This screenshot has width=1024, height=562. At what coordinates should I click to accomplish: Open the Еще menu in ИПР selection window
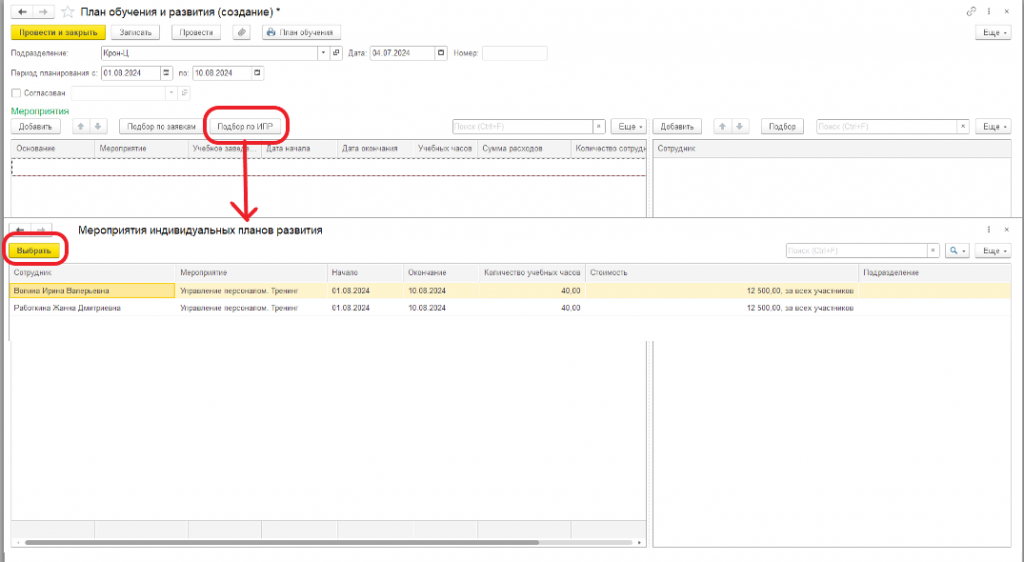[993, 251]
